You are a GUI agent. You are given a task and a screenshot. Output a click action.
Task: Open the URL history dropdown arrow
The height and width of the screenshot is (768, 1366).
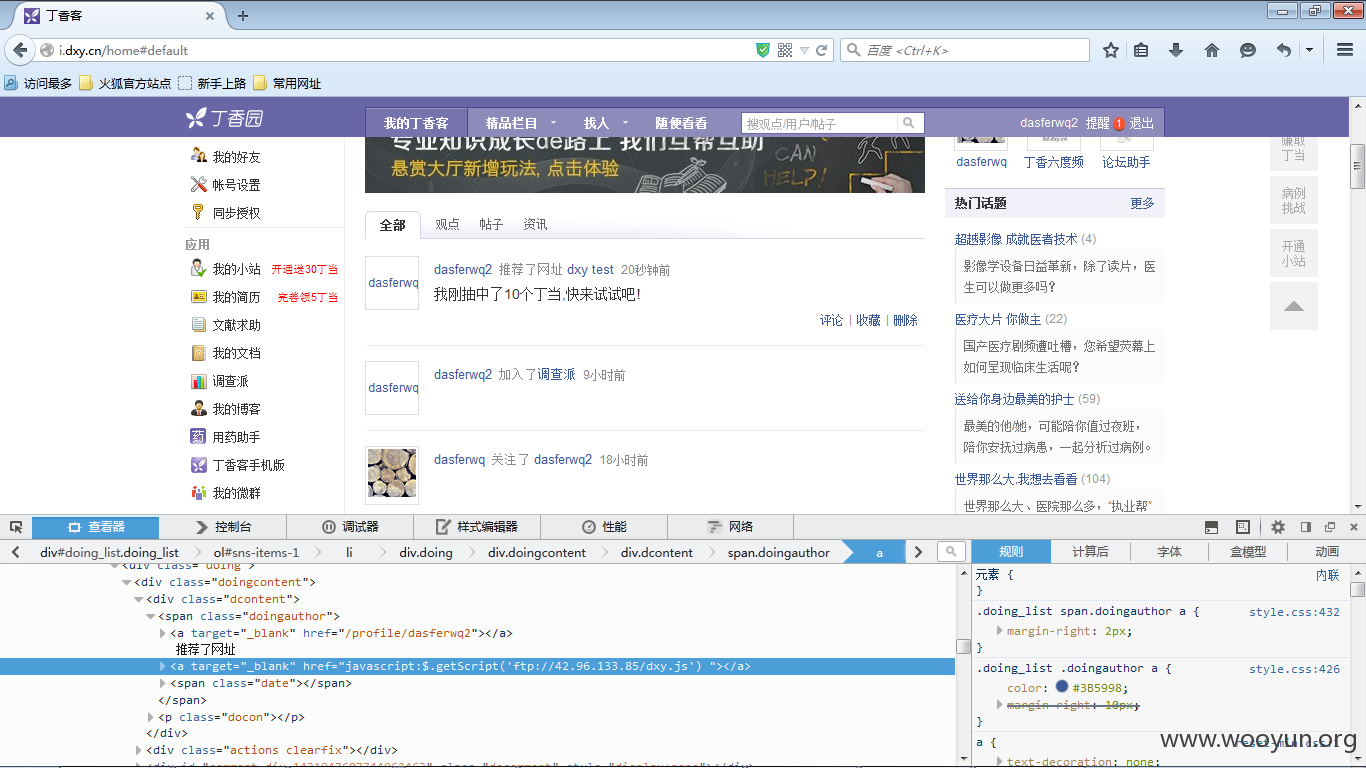(804, 50)
